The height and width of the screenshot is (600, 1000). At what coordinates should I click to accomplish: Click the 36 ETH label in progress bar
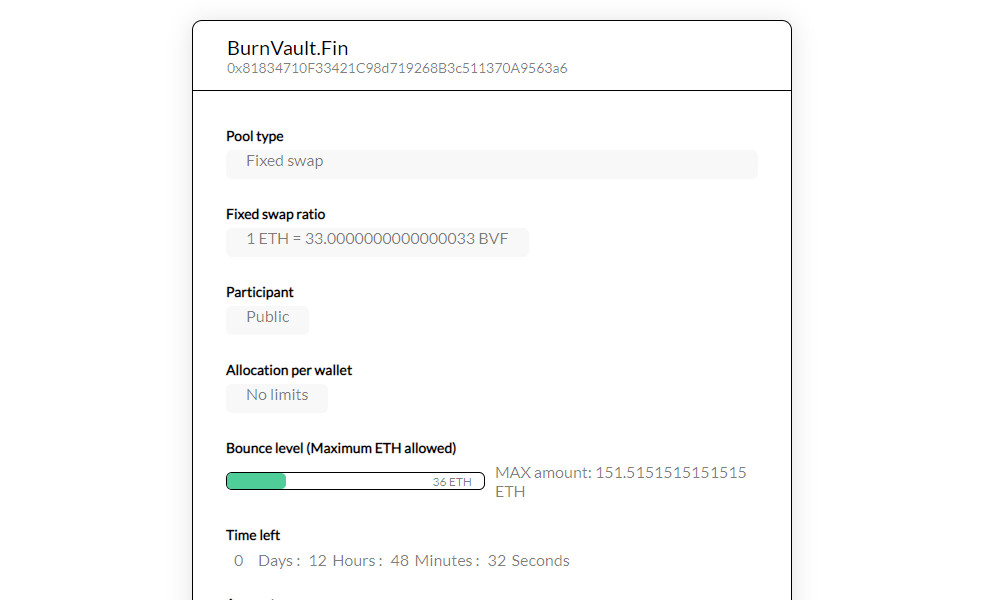tap(452, 482)
